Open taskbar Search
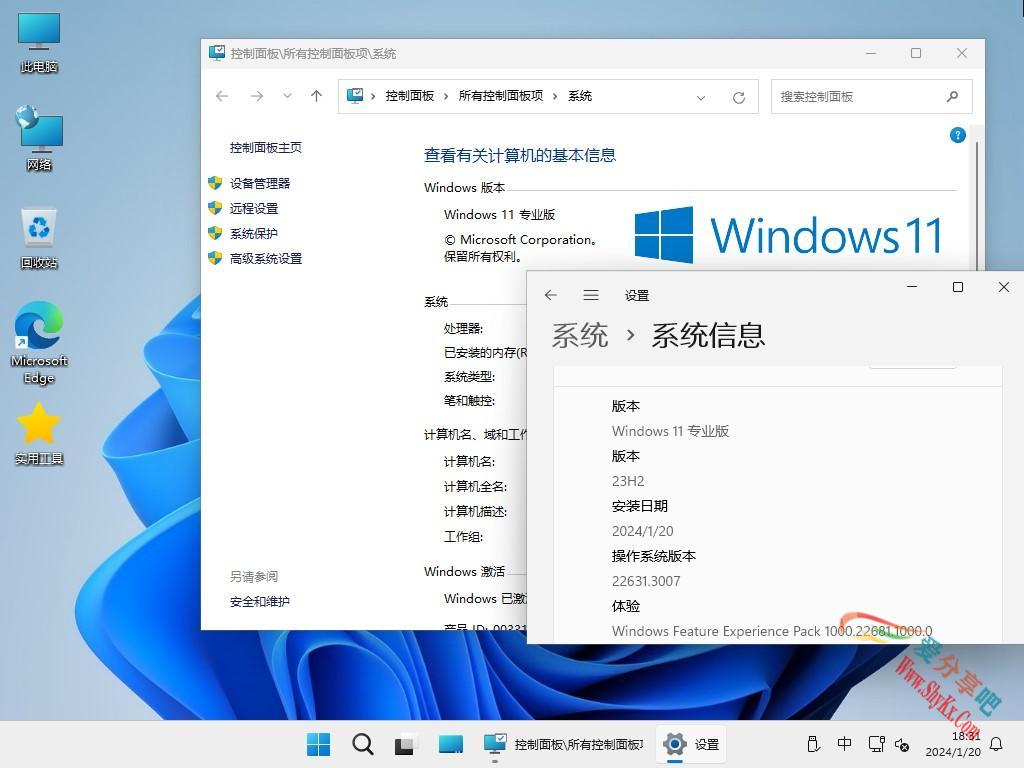The image size is (1024, 768). (x=362, y=744)
